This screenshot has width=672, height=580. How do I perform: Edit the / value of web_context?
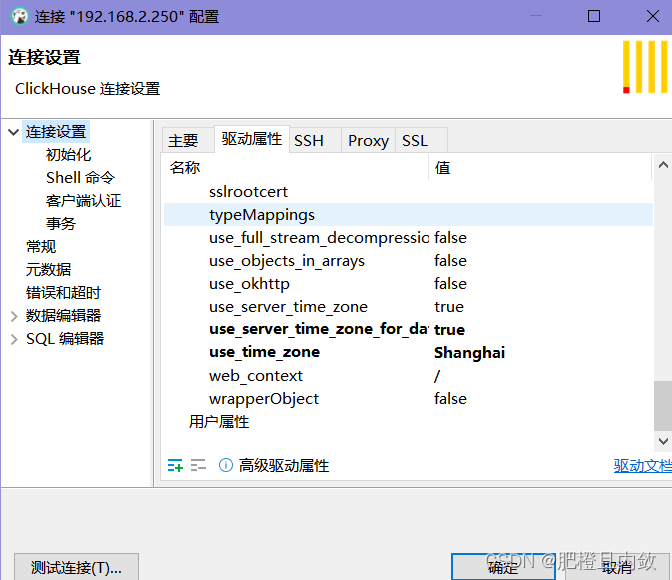[437, 376]
